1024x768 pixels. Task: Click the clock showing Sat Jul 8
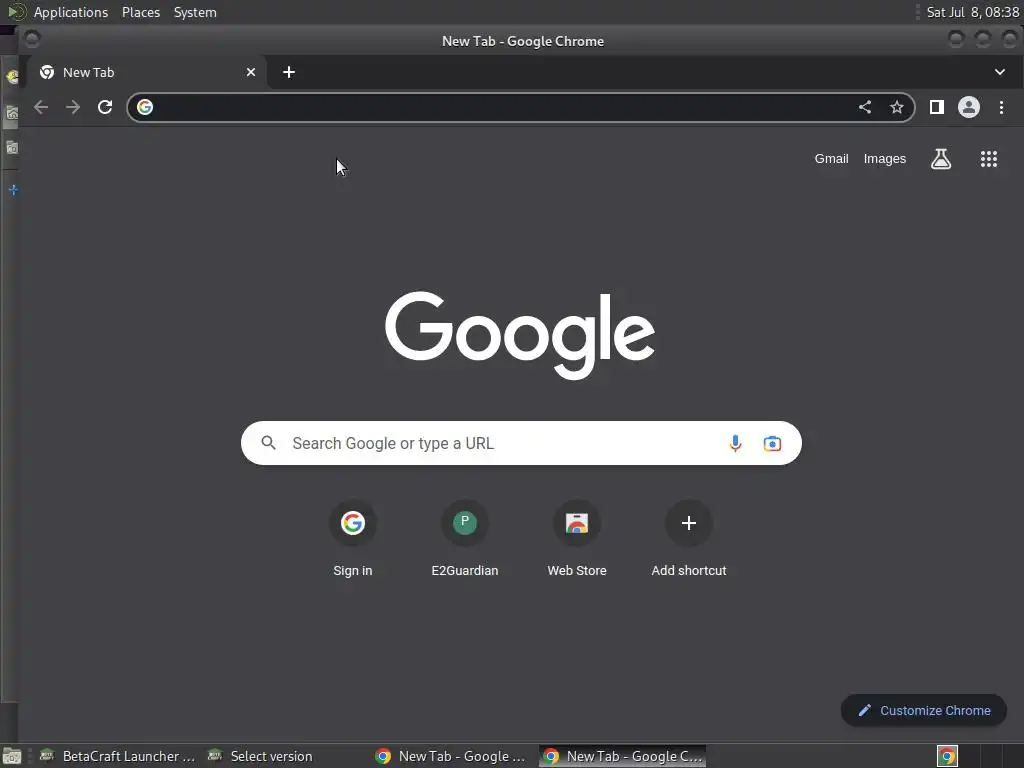tap(972, 12)
